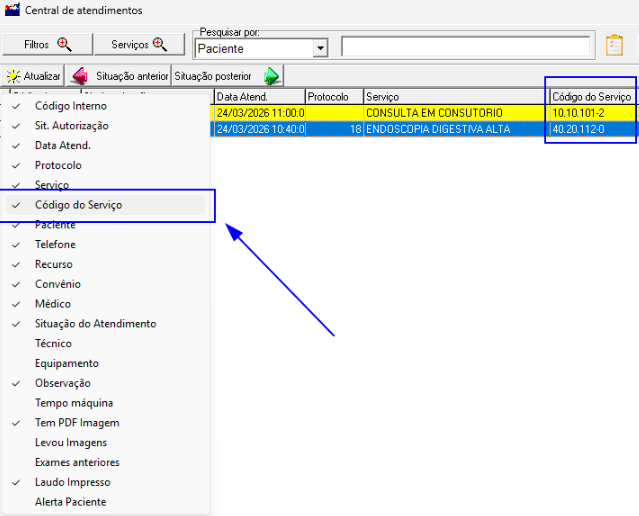The width and height of the screenshot is (639, 516).
Task: Click the search text input field
Action: 465,47
